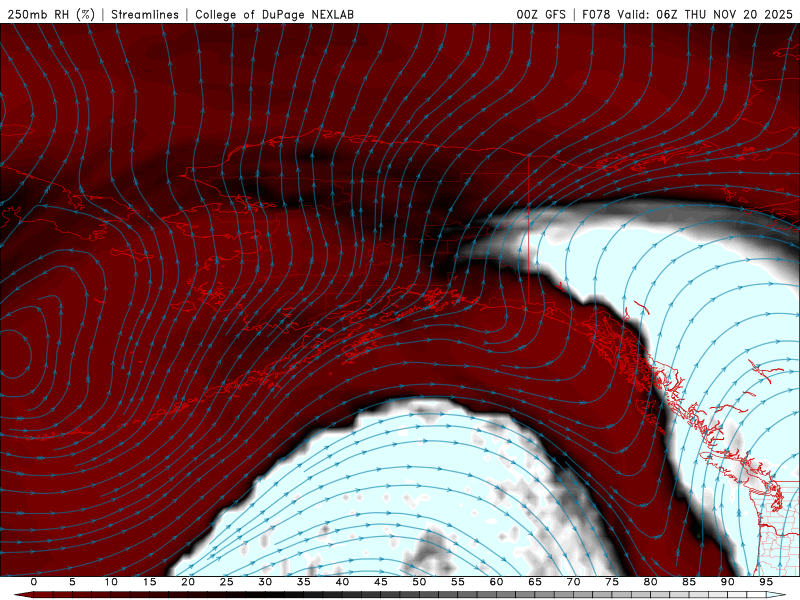This screenshot has width=800, height=600.
Task: Click the "15" label on the color scale
Action: coord(149,582)
